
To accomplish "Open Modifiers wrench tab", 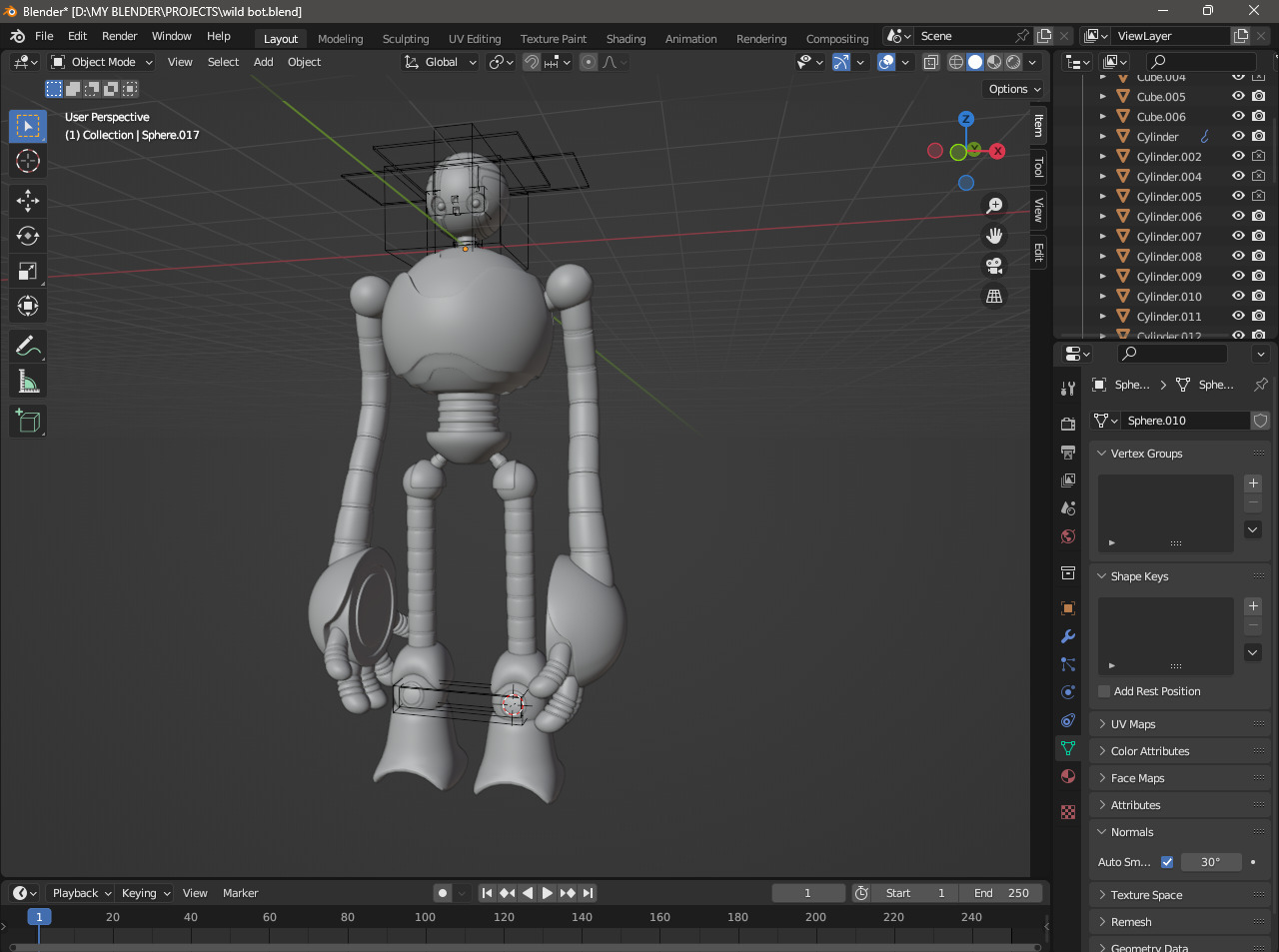I will (x=1068, y=635).
